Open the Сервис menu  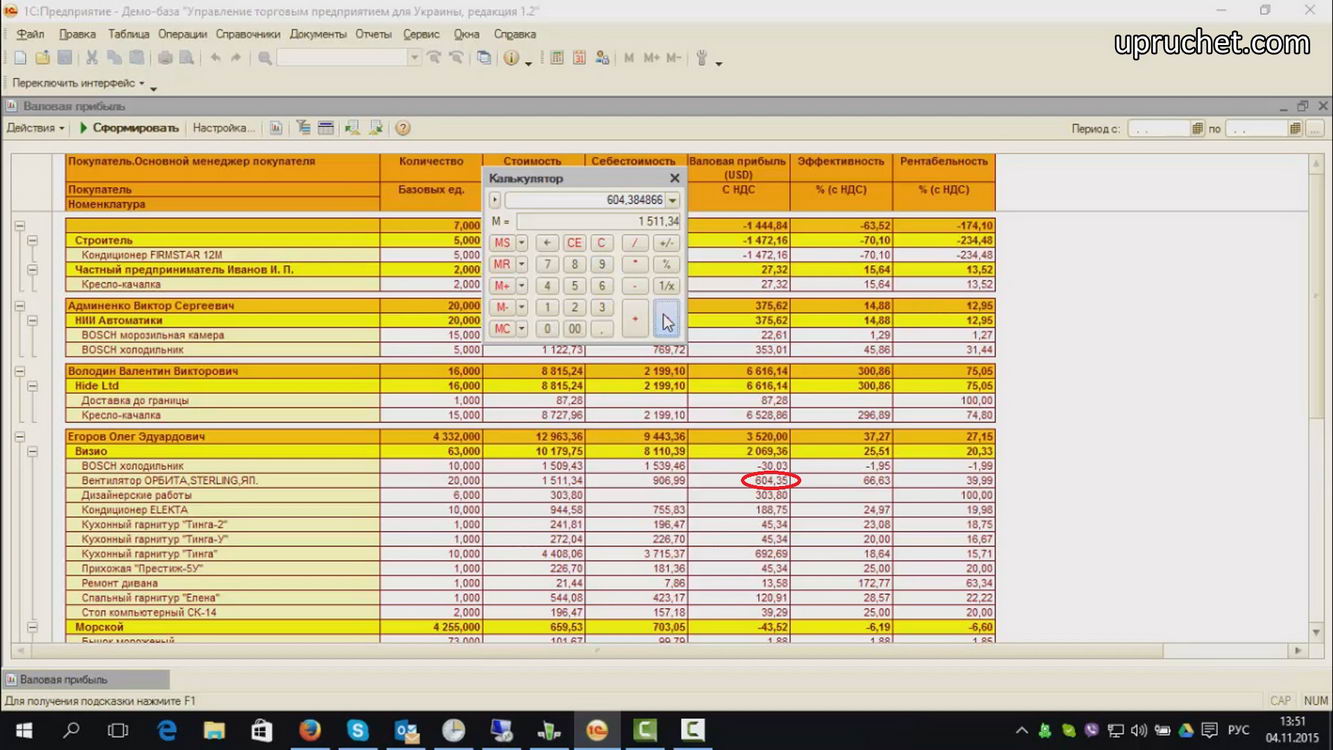(x=421, y=34)
